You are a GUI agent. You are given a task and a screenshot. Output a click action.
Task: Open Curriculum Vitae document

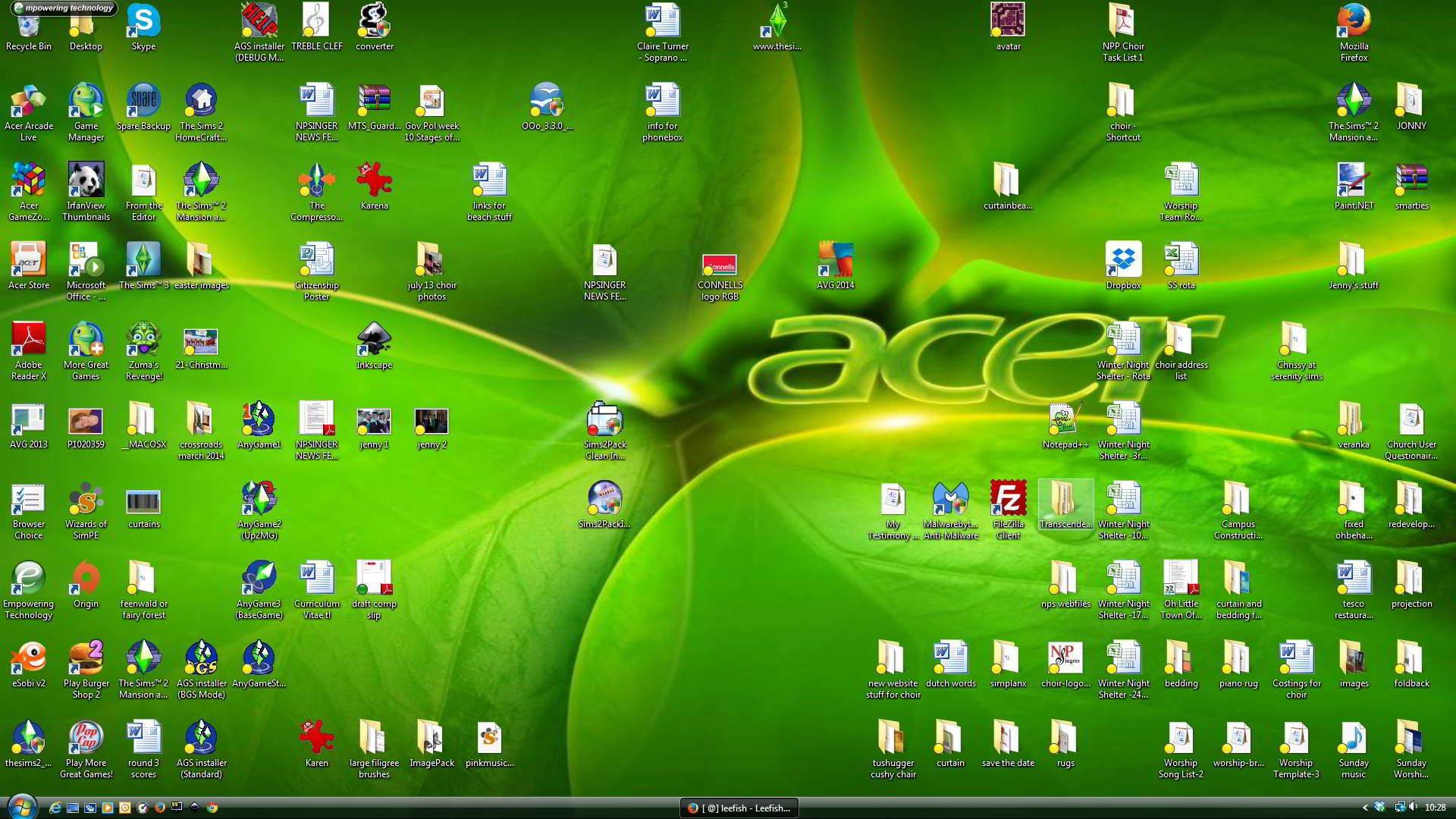[316, 589]
